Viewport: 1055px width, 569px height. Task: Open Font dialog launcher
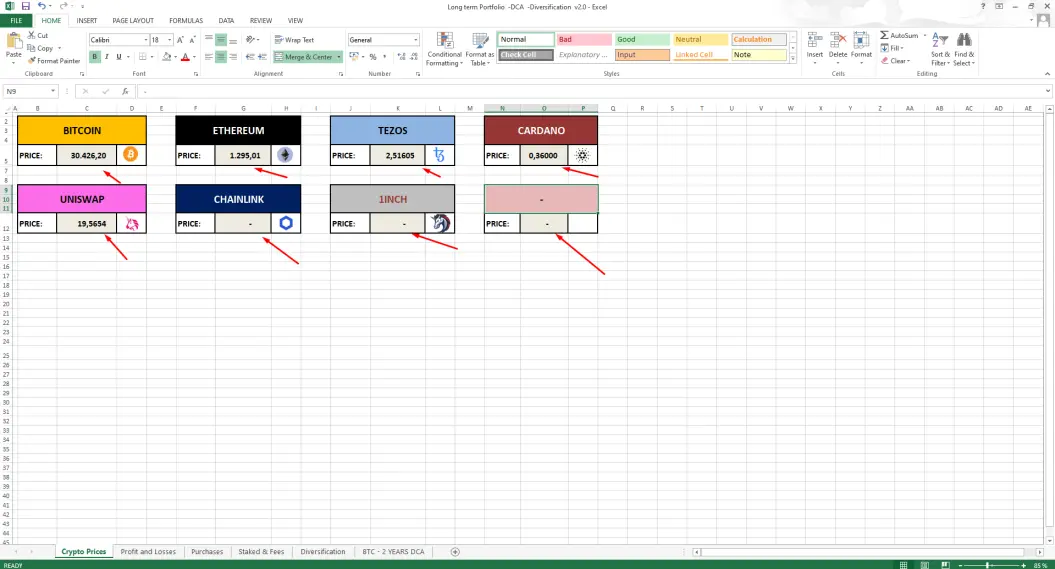(x=196, y=74)
